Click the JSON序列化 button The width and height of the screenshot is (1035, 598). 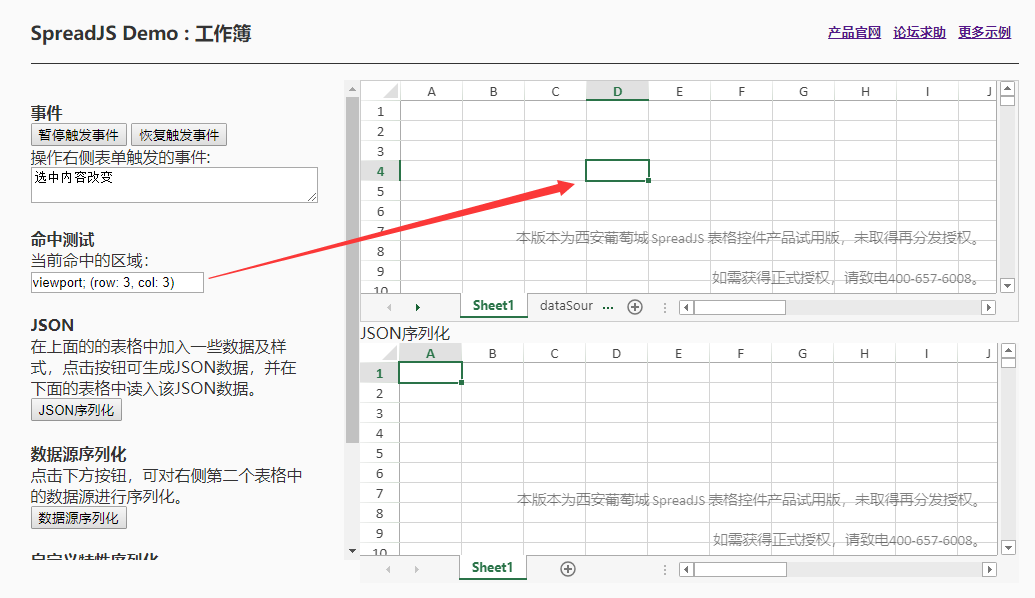(77, 410)
